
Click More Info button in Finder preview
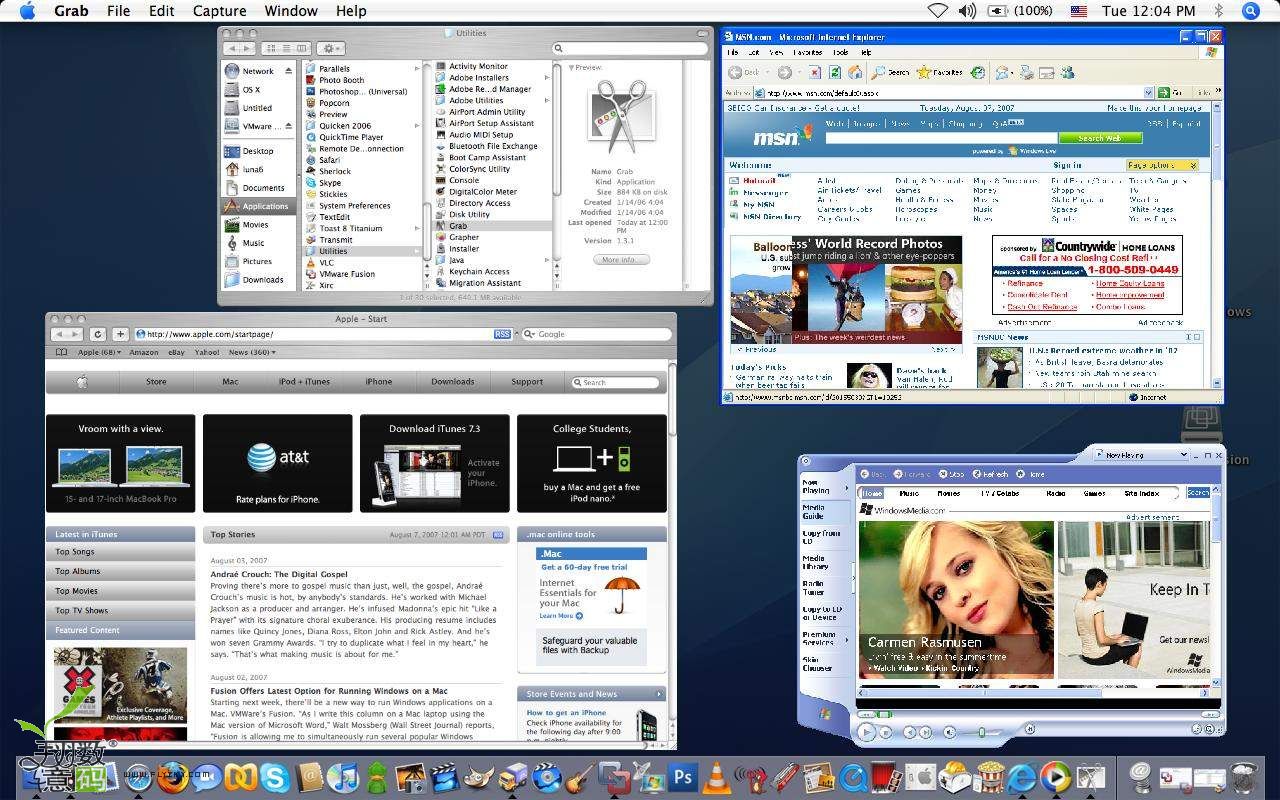click(x=620, y=260)
